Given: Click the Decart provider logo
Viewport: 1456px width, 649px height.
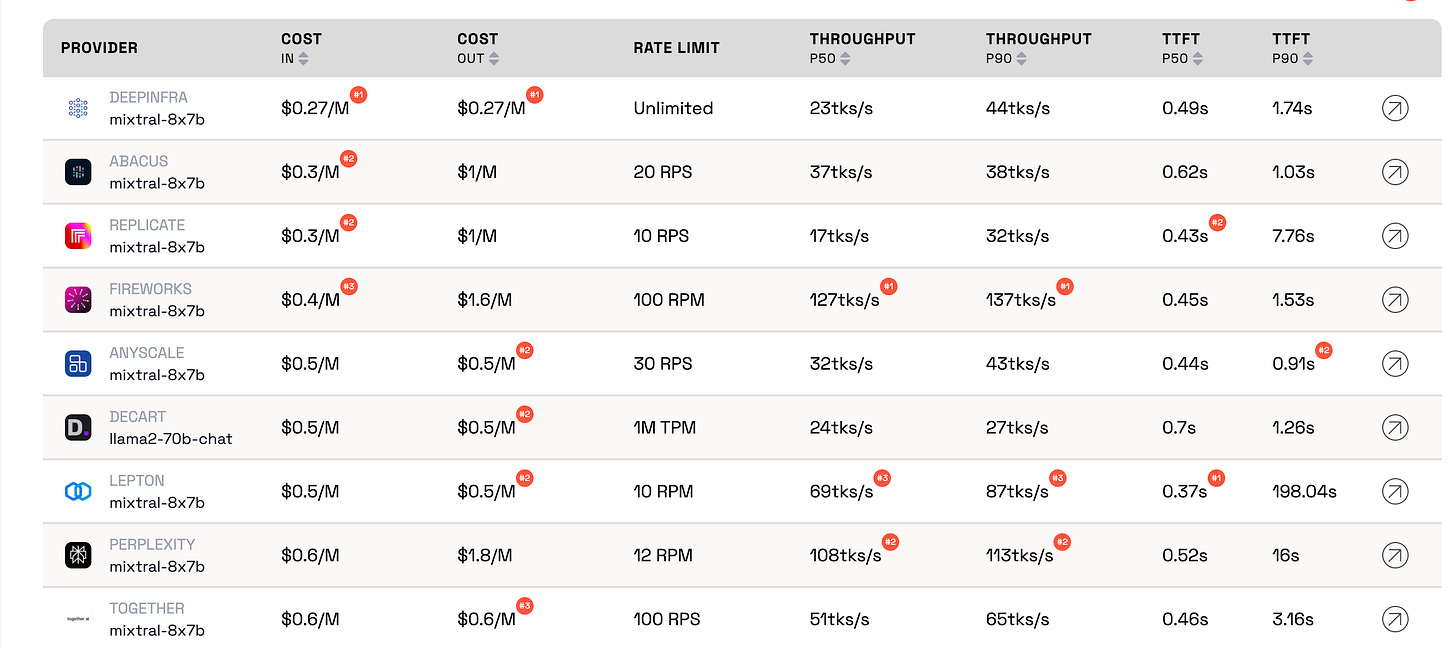Looking at the screenshot, I should point(78,428).
